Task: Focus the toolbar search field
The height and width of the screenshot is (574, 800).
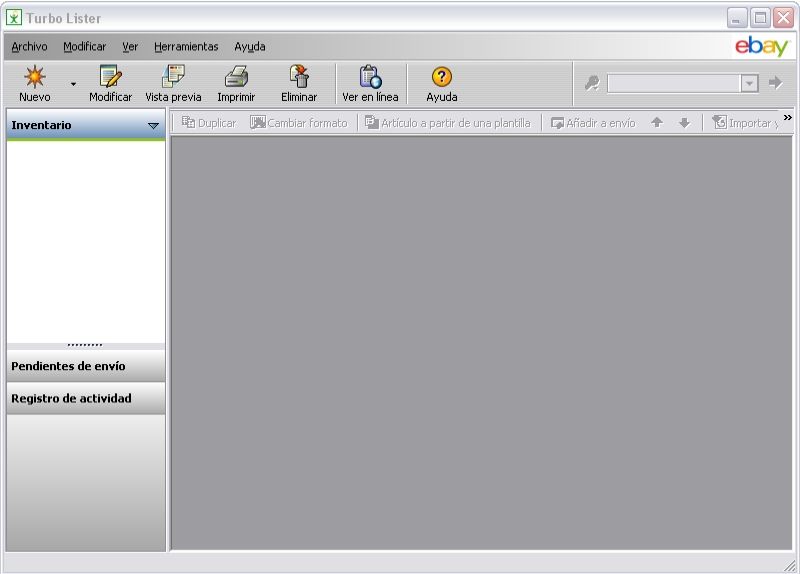Action: 673,83
